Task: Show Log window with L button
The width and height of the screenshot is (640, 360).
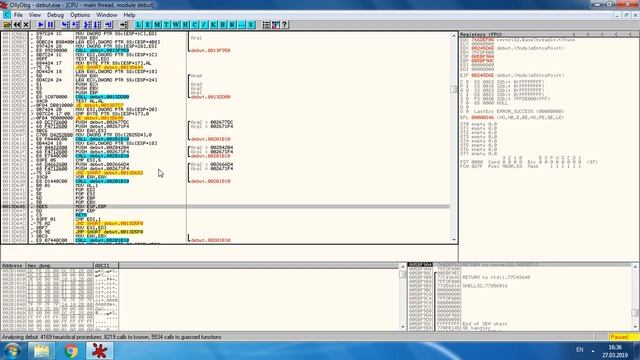Action: (138, 25)
